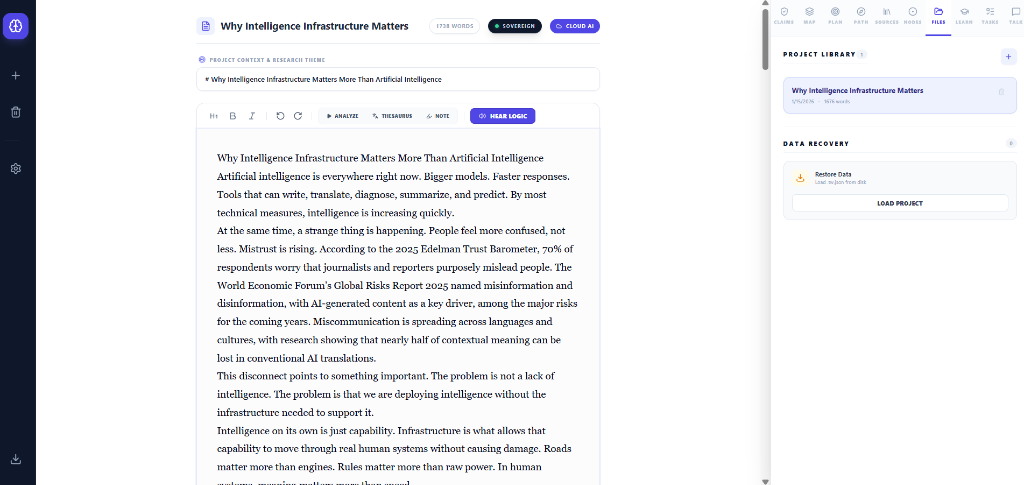Image resolution: width=1024 pixels, height=485 pixels.
Task: Click the Note button
Action: click(x=438, y=116)
